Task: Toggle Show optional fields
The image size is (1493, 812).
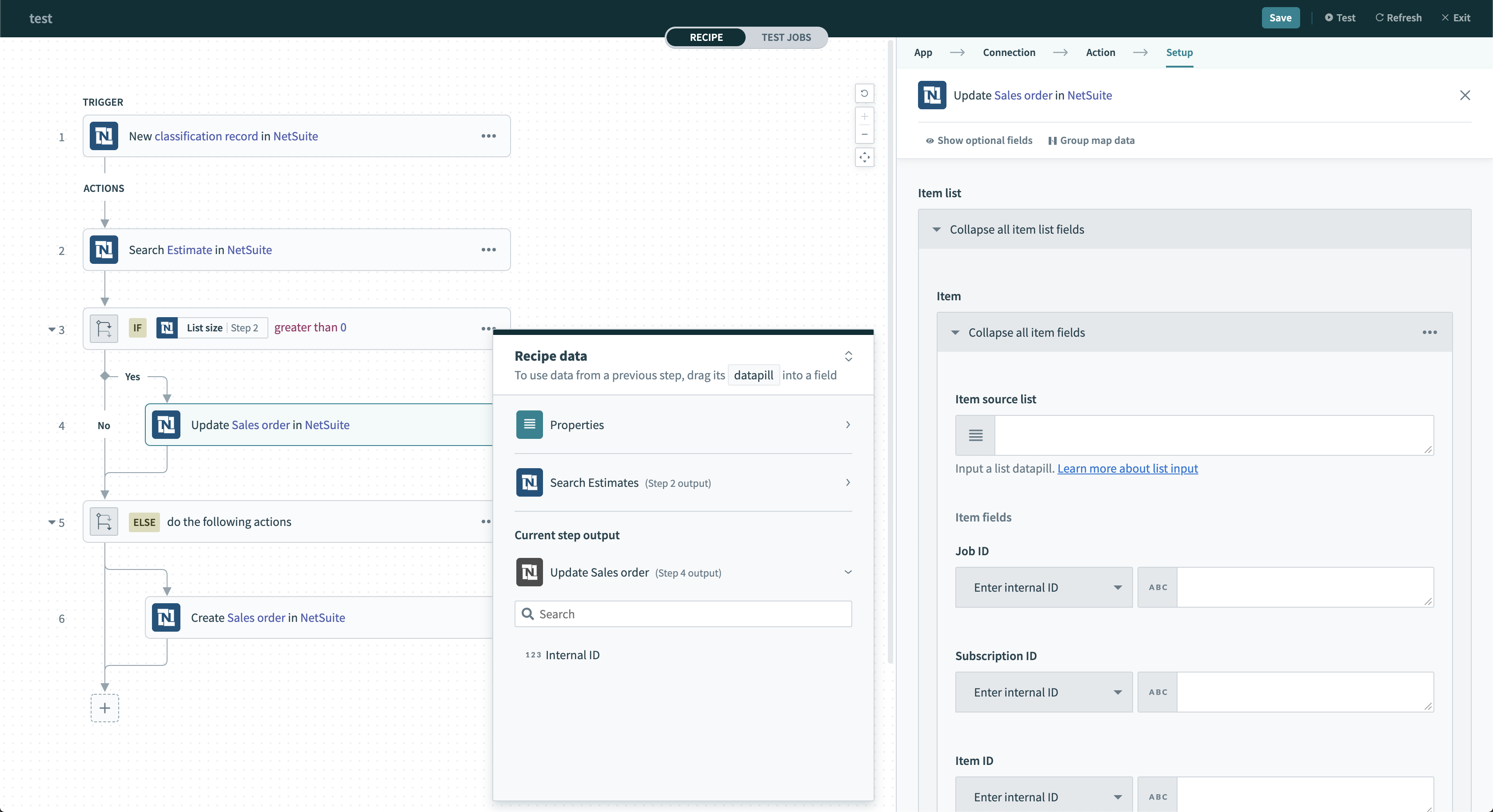Action: tap(978, 140)
